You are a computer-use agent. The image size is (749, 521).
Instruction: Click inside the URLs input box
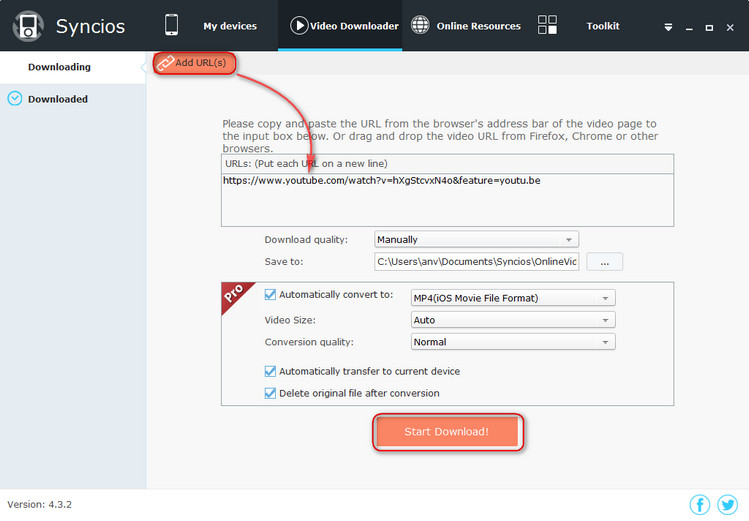(447, 200)
